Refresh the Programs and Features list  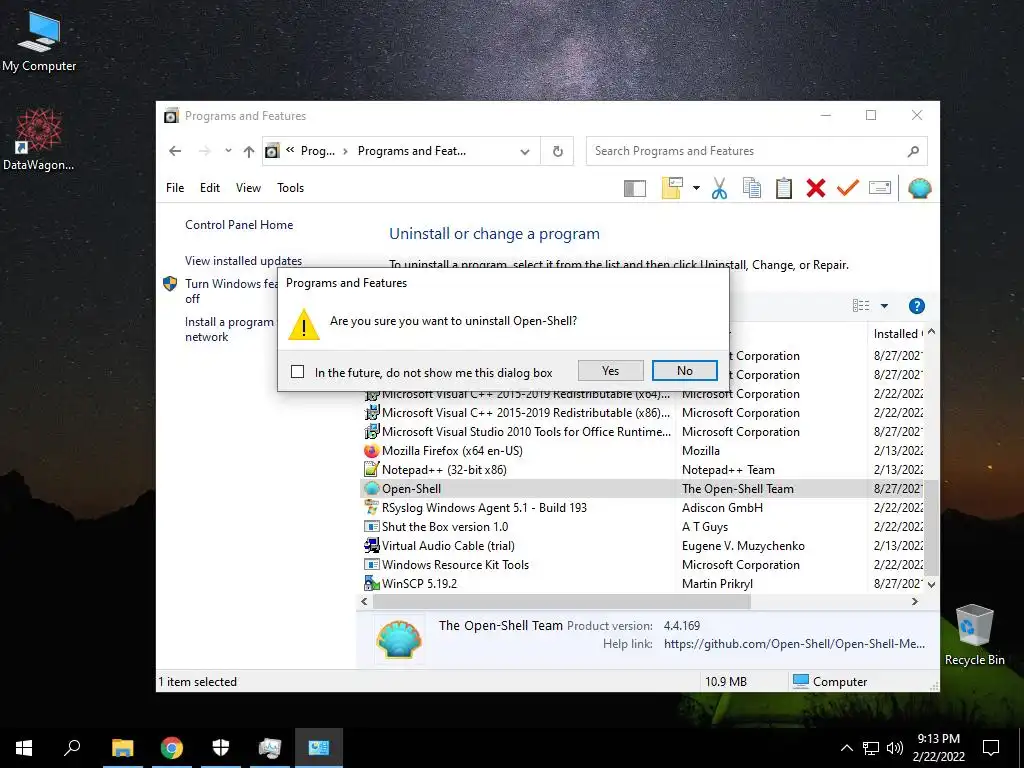click(x=558, y=152)
